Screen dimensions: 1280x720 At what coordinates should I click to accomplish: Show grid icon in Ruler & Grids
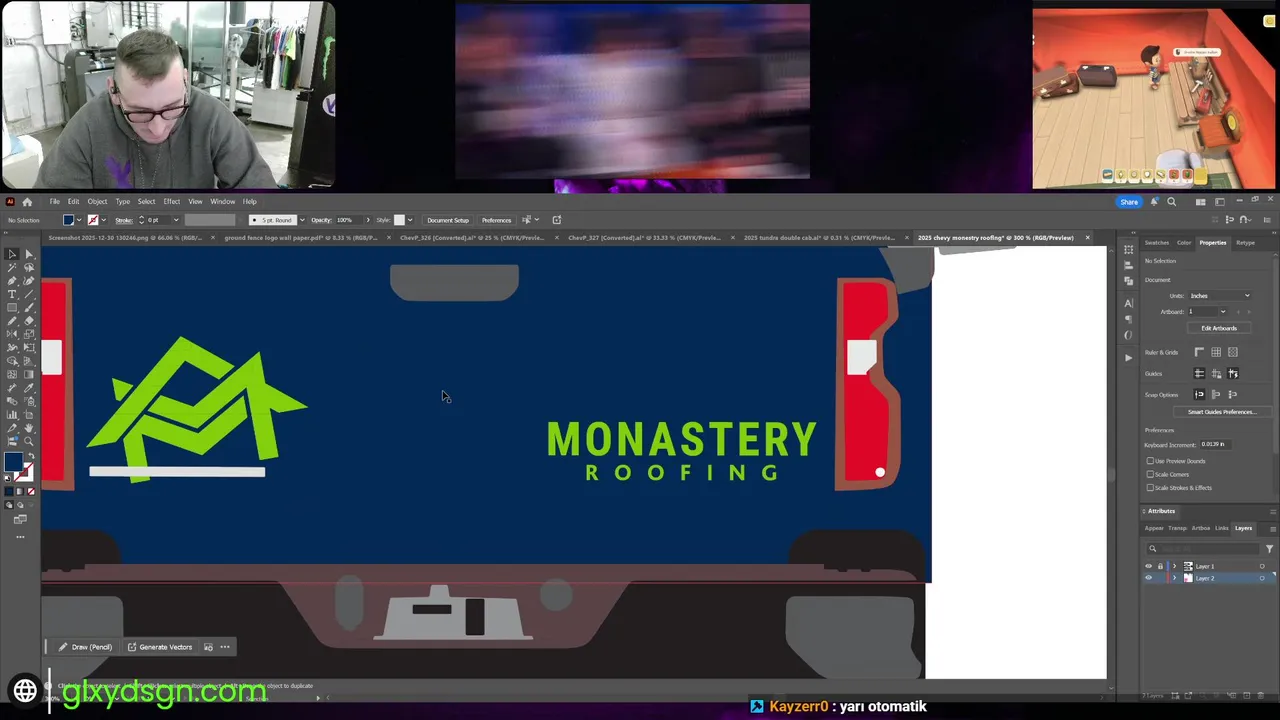[1216, 352]
